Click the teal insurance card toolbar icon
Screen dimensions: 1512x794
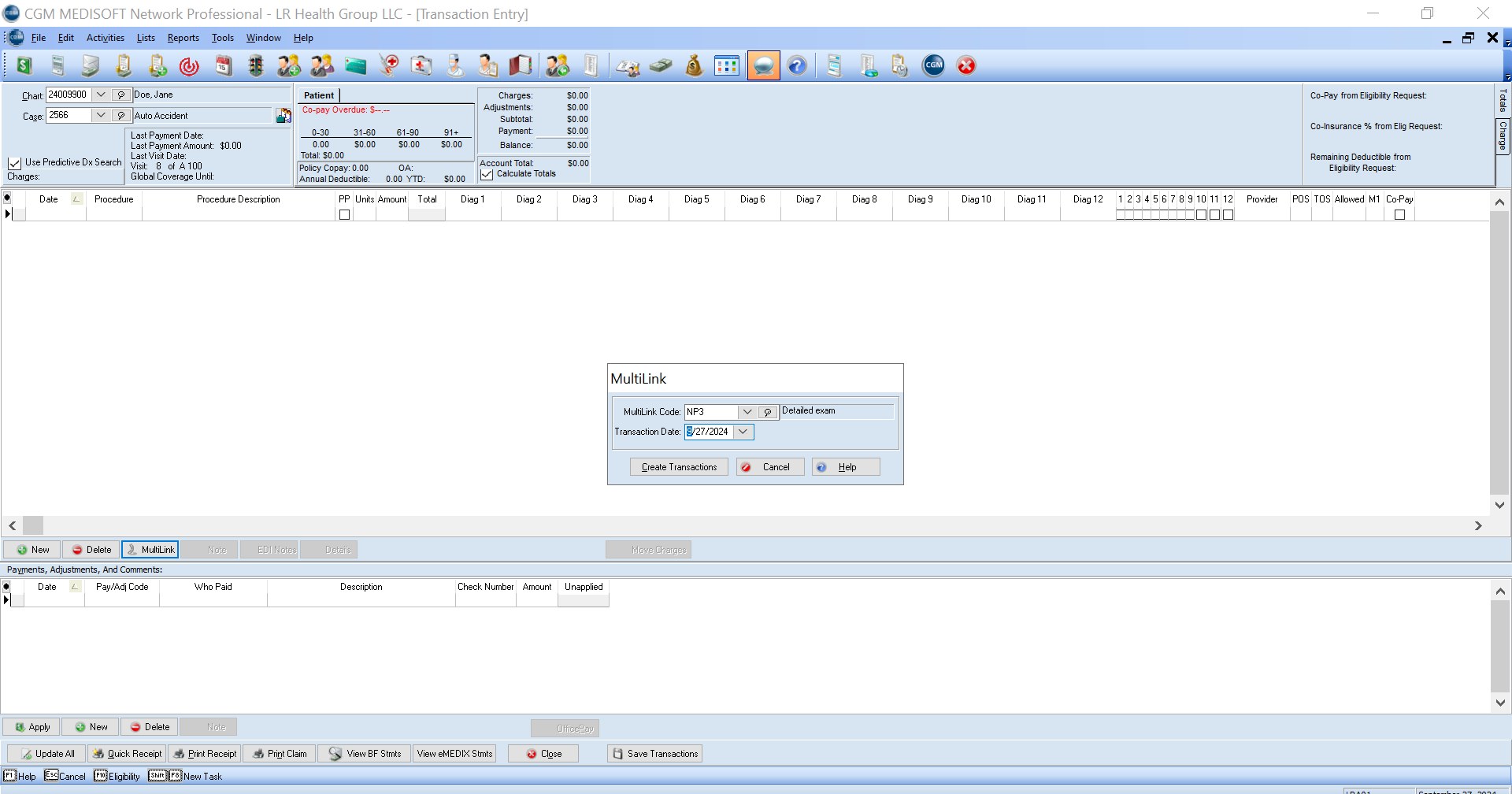pos(355,66)
